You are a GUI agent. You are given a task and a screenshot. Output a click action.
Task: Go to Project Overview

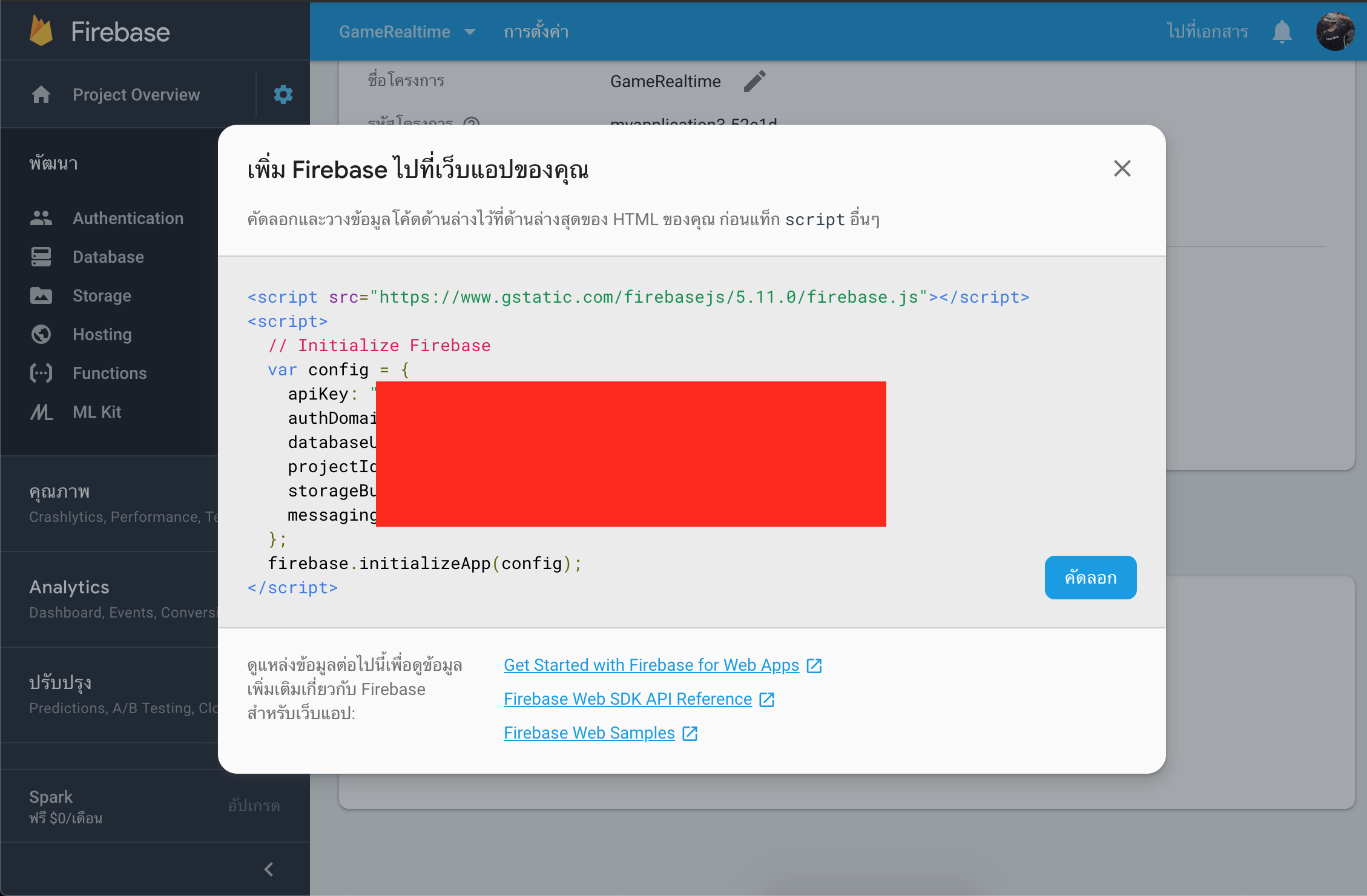tap(136, 94)
